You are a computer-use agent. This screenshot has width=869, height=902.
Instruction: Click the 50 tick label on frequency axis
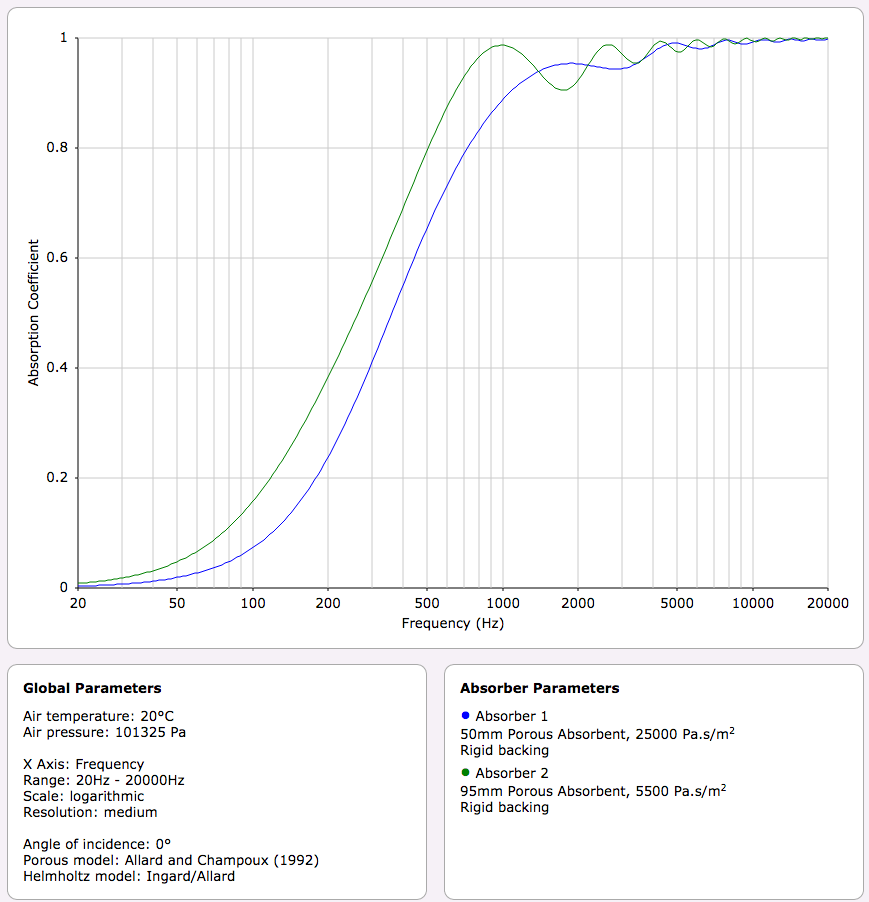click(177, 603)
